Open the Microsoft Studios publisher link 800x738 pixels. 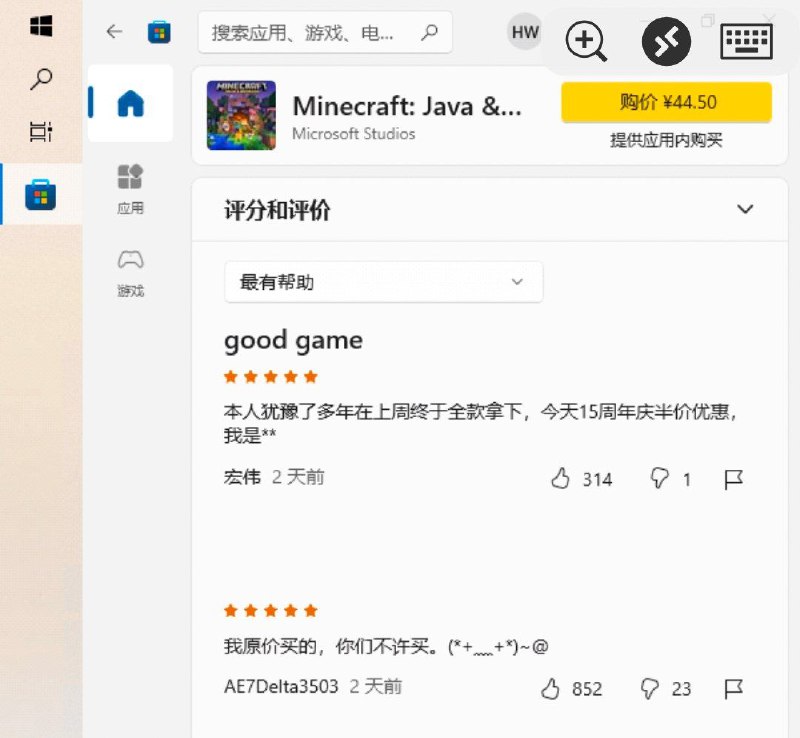(354, 134)
